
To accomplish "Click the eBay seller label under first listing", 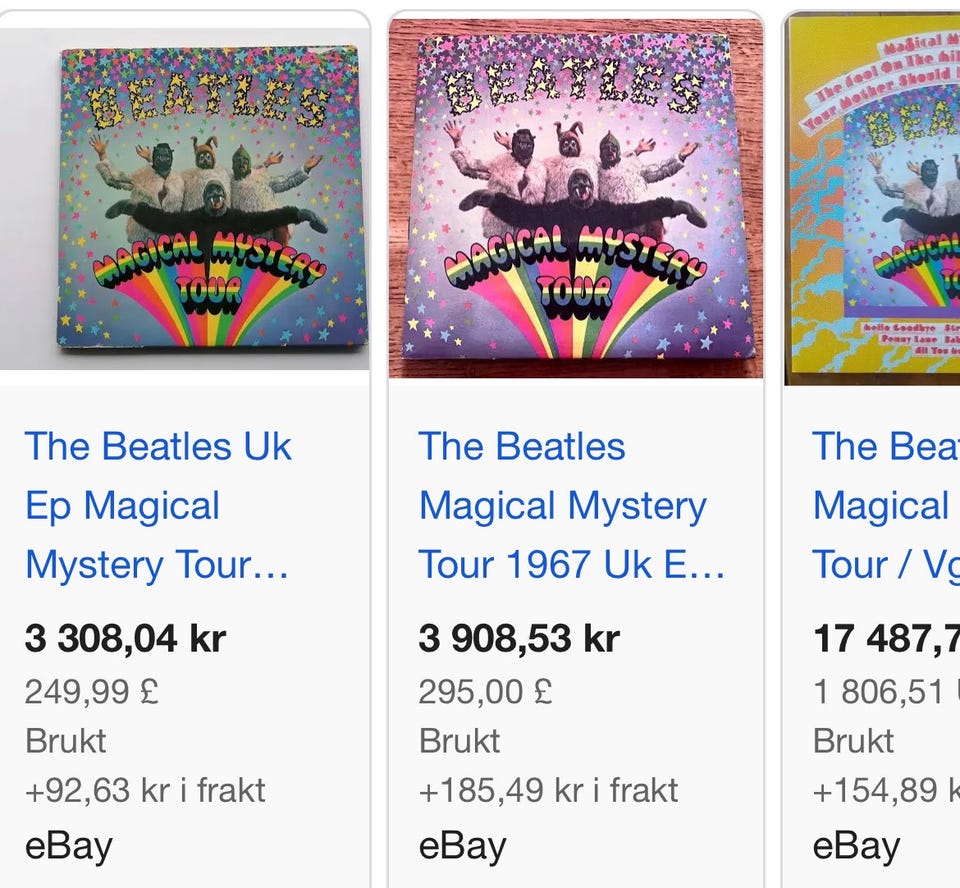I will (x=68, y=846).
